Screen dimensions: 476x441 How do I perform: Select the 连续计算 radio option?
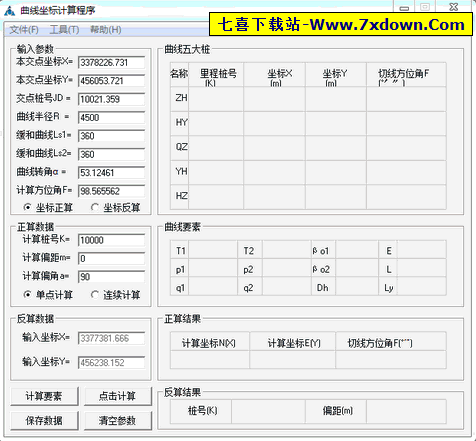116,295
